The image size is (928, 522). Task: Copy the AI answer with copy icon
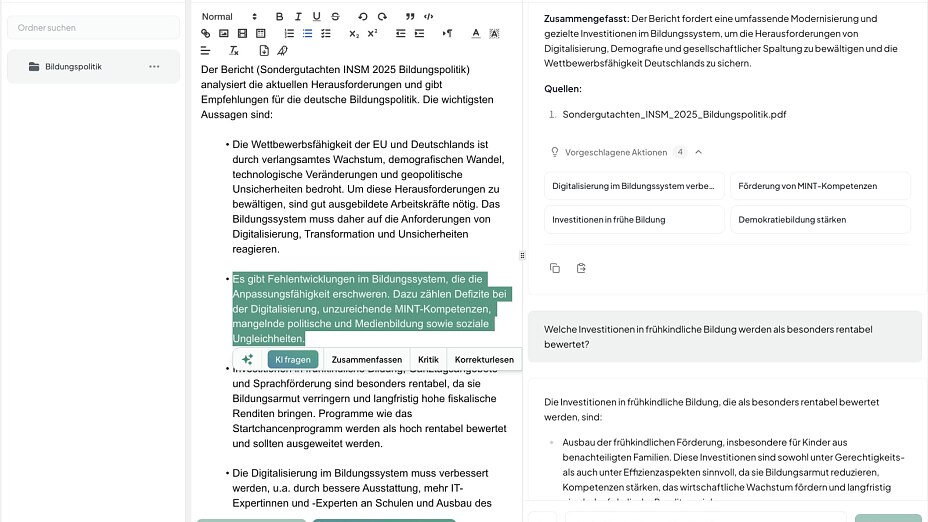[x=555, y=268]
